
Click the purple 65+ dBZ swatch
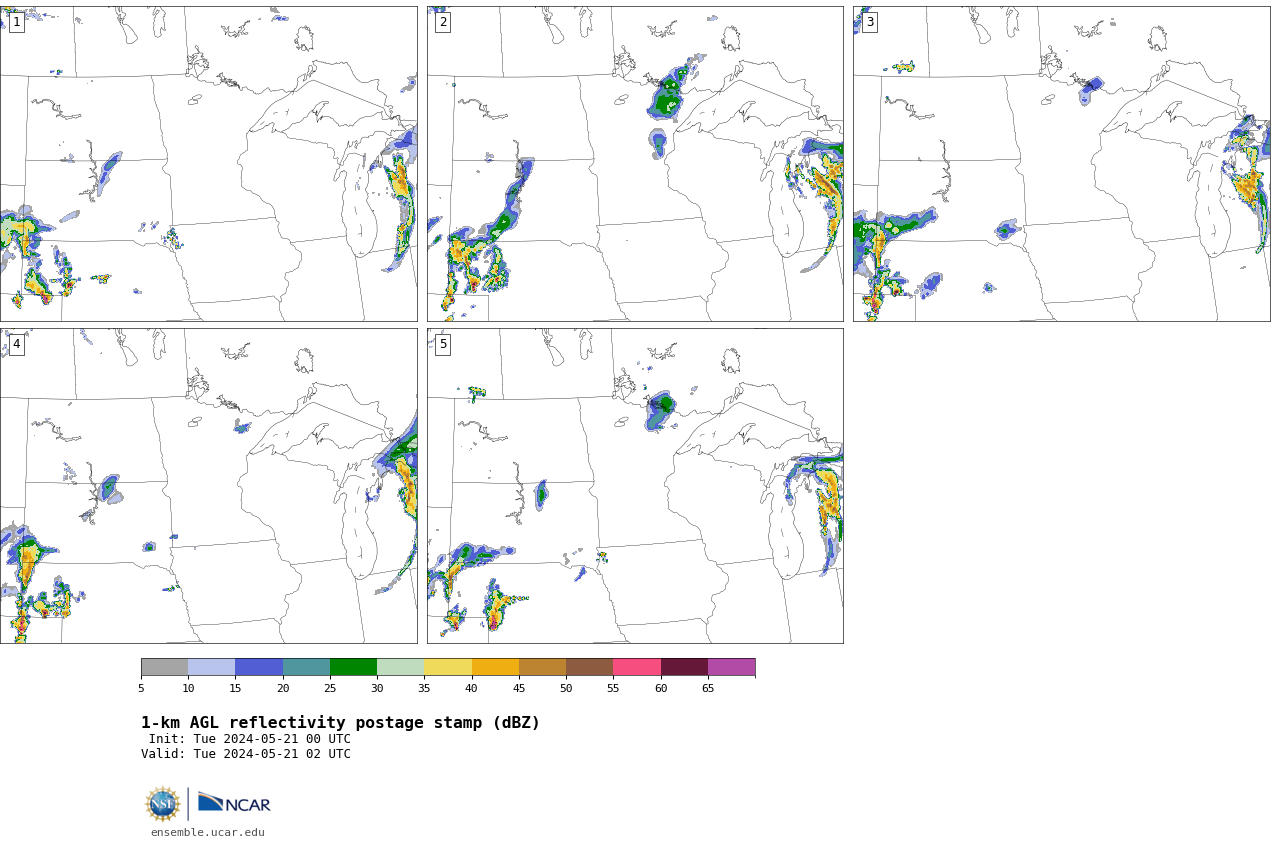(731, 667)
